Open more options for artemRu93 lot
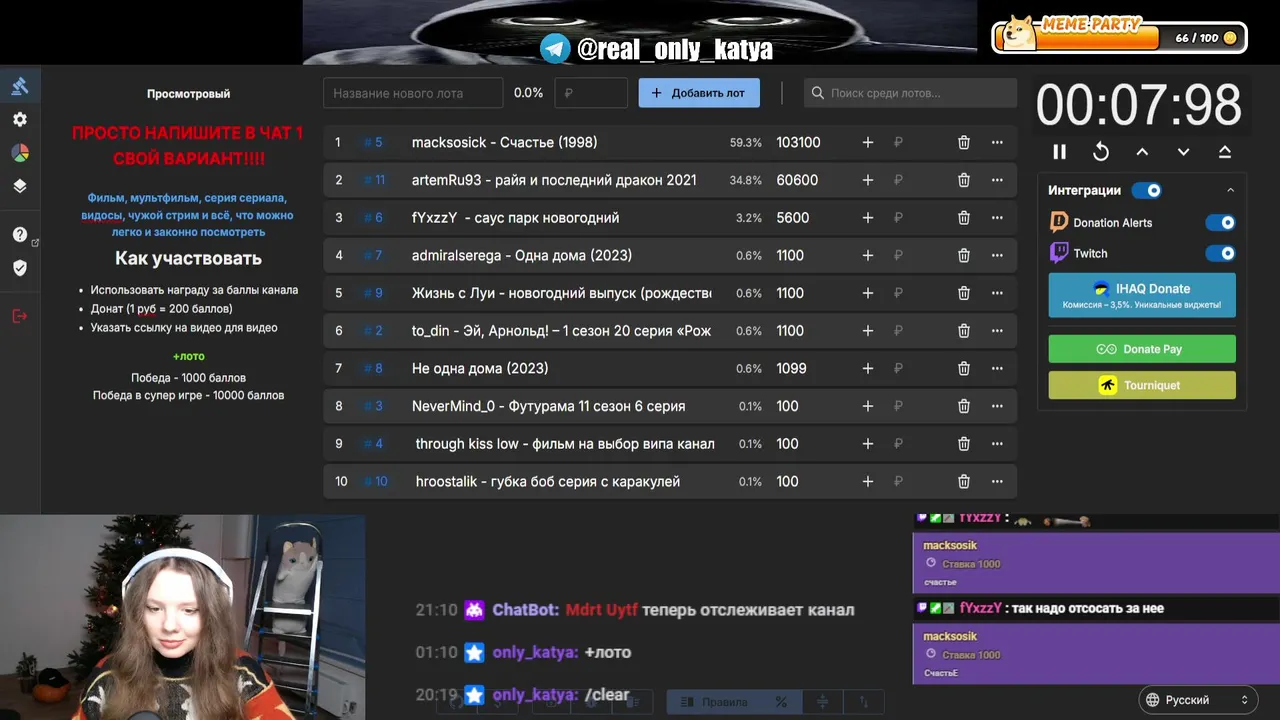 pyautogui.click(x=997, y=180)
